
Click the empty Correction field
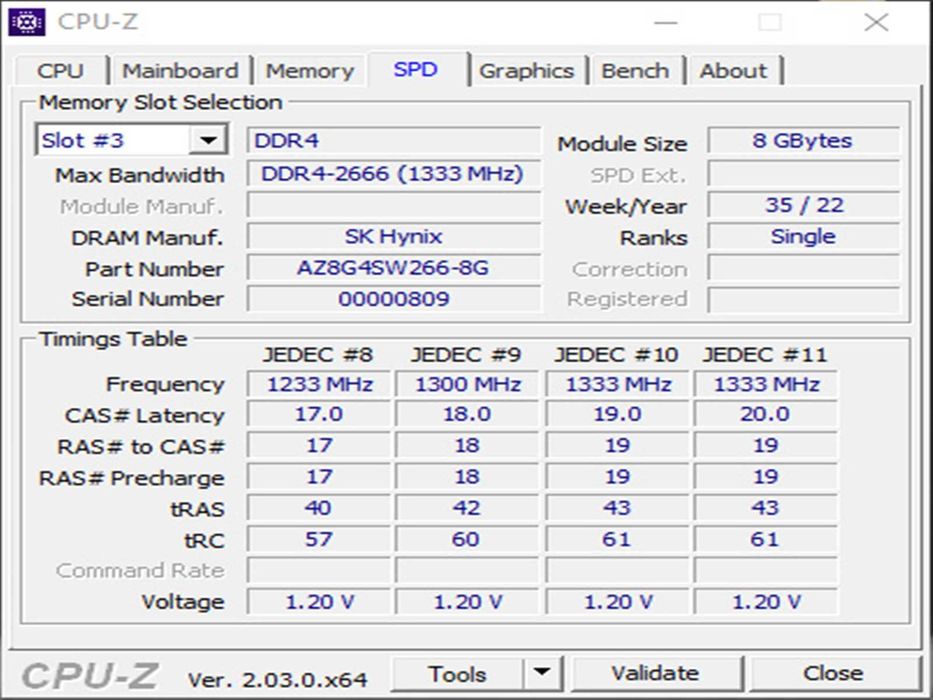(x=803, y=268)
